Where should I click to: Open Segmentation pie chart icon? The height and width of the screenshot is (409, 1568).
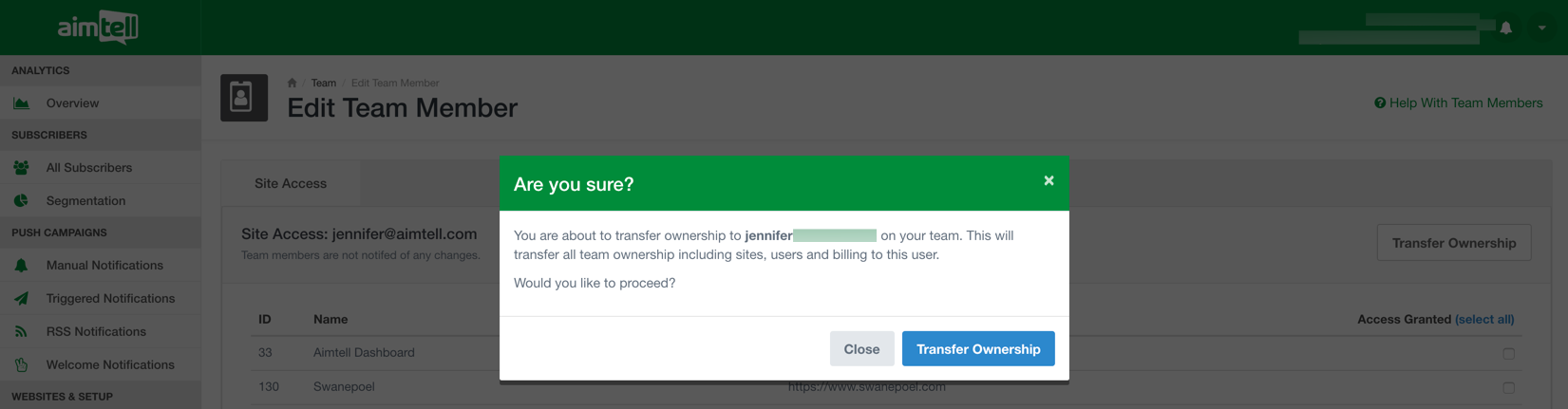coord(21,200)
